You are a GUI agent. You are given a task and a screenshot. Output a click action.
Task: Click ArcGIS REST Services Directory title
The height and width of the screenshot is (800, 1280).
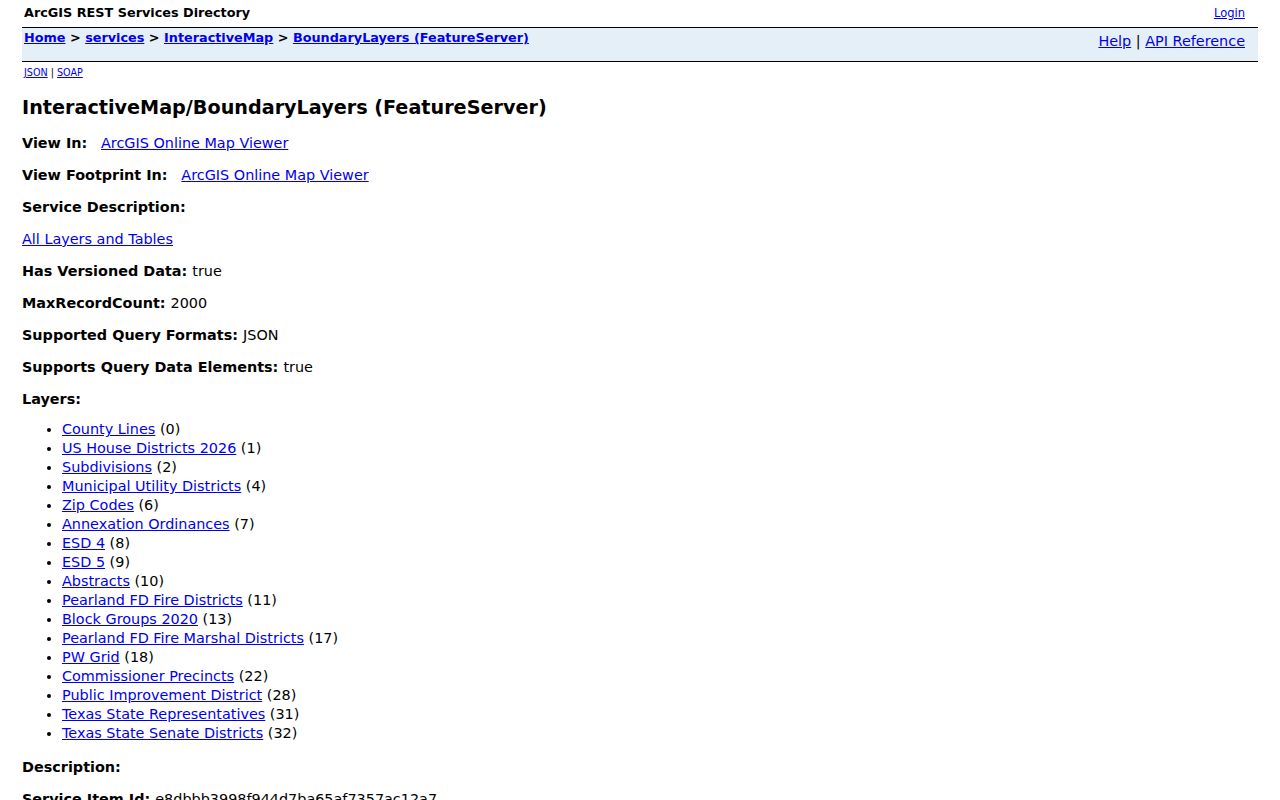137,13
